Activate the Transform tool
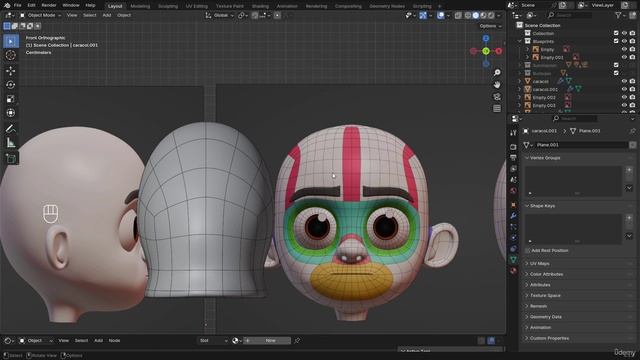The height and width of the screenshot is (360, 640). 11,113
